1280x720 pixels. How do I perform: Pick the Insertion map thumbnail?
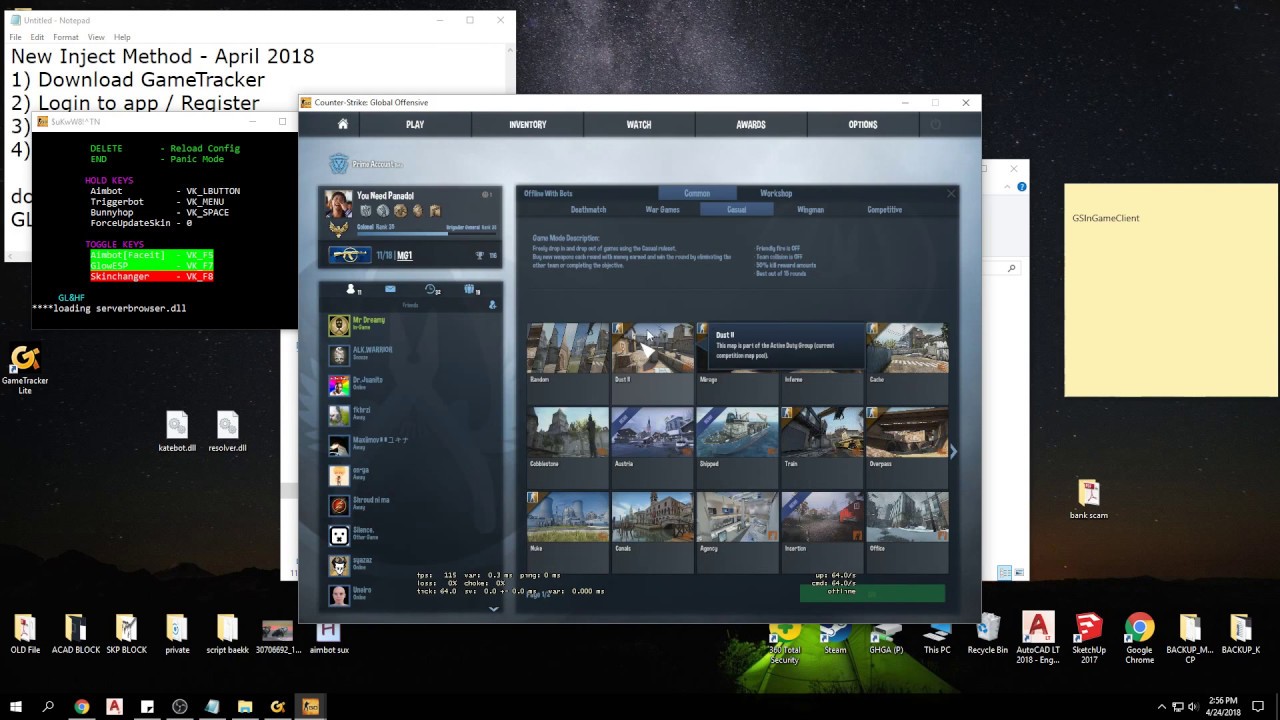822,517
